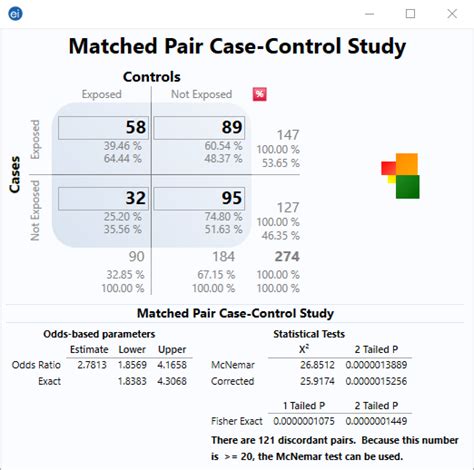
Task: Click the control exposed column total 90
Action: [136, 257]
